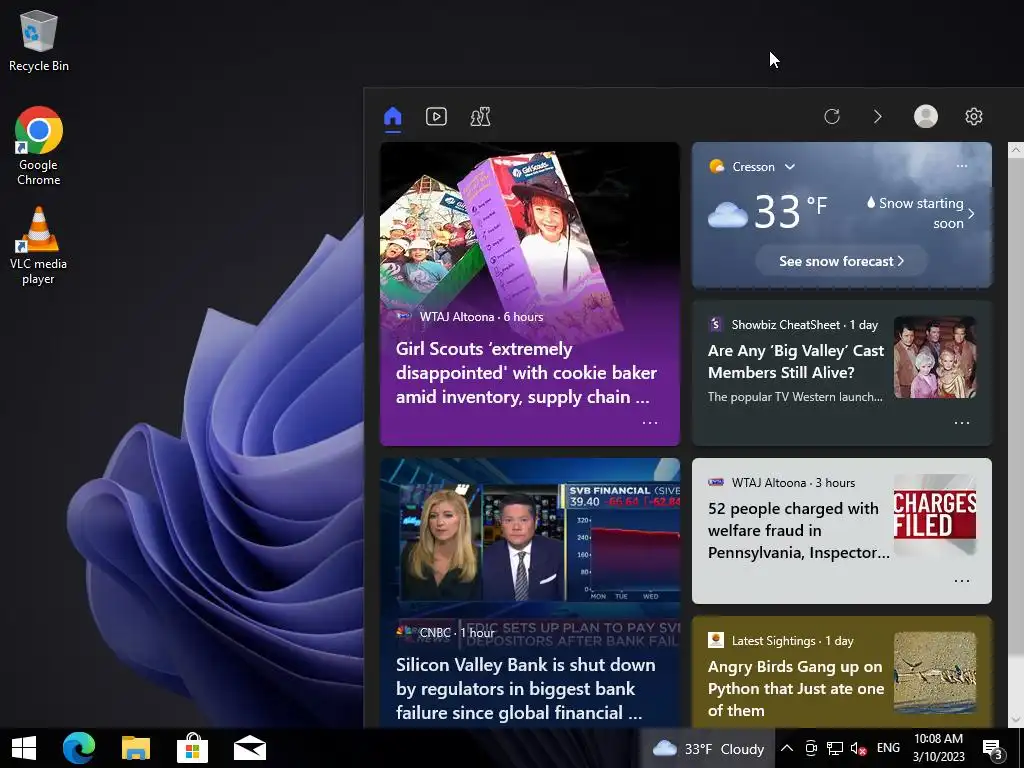Click the 33 °F temperature reading
This screenshot has width=1024, height=768.
pyautogui.click(x=791, y=211)
